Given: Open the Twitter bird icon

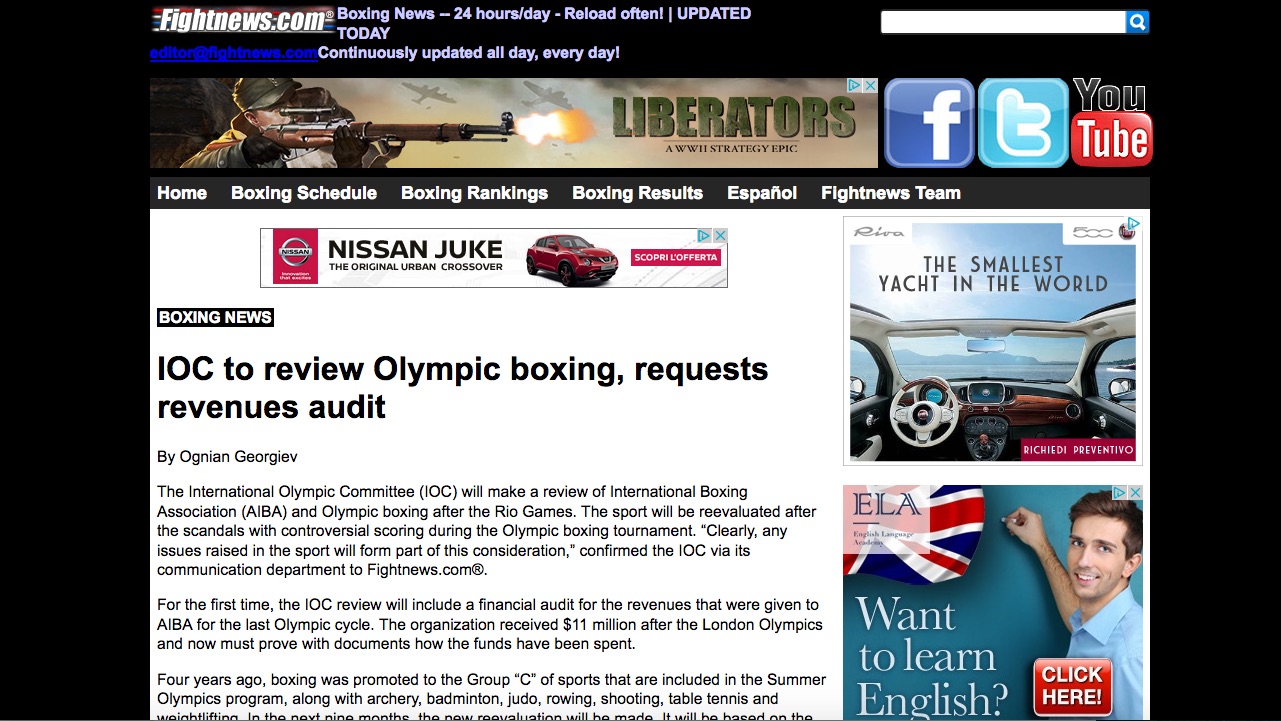Looking at the screenshot, I should (1023, 123).
